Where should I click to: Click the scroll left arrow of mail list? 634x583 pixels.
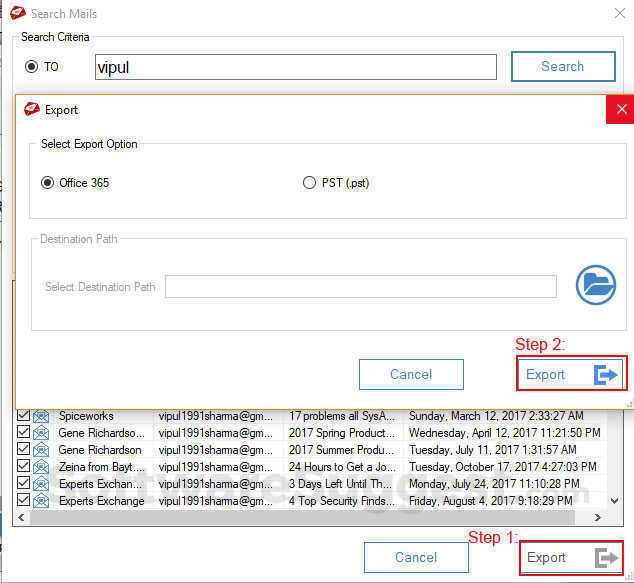21,517
